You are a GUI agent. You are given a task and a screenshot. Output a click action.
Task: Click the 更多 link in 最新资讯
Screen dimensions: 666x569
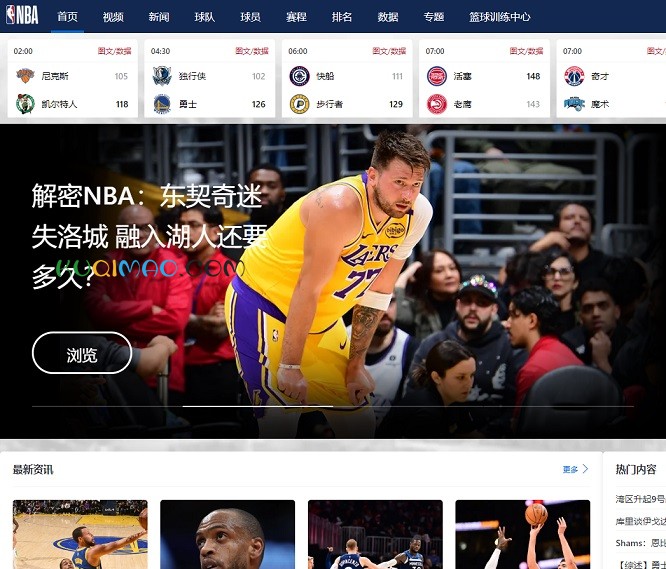[570, 469]
